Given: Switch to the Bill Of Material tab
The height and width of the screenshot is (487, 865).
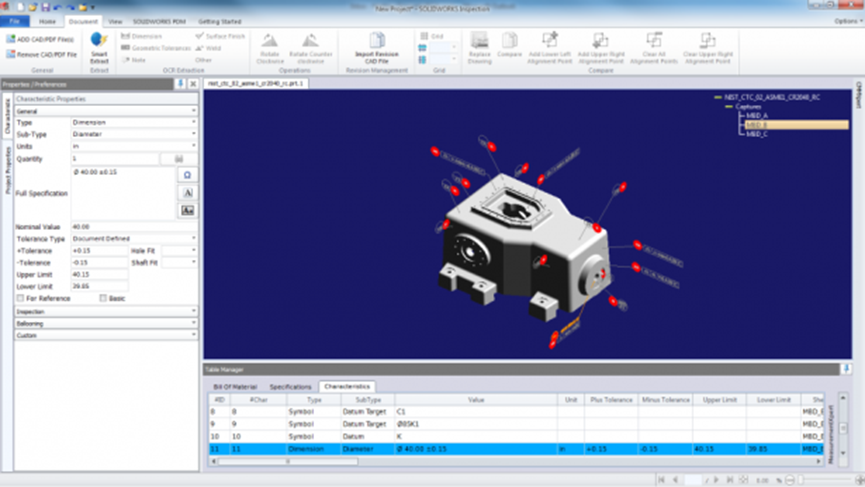Looking at the screenshot, I should (x=235, y=386).
